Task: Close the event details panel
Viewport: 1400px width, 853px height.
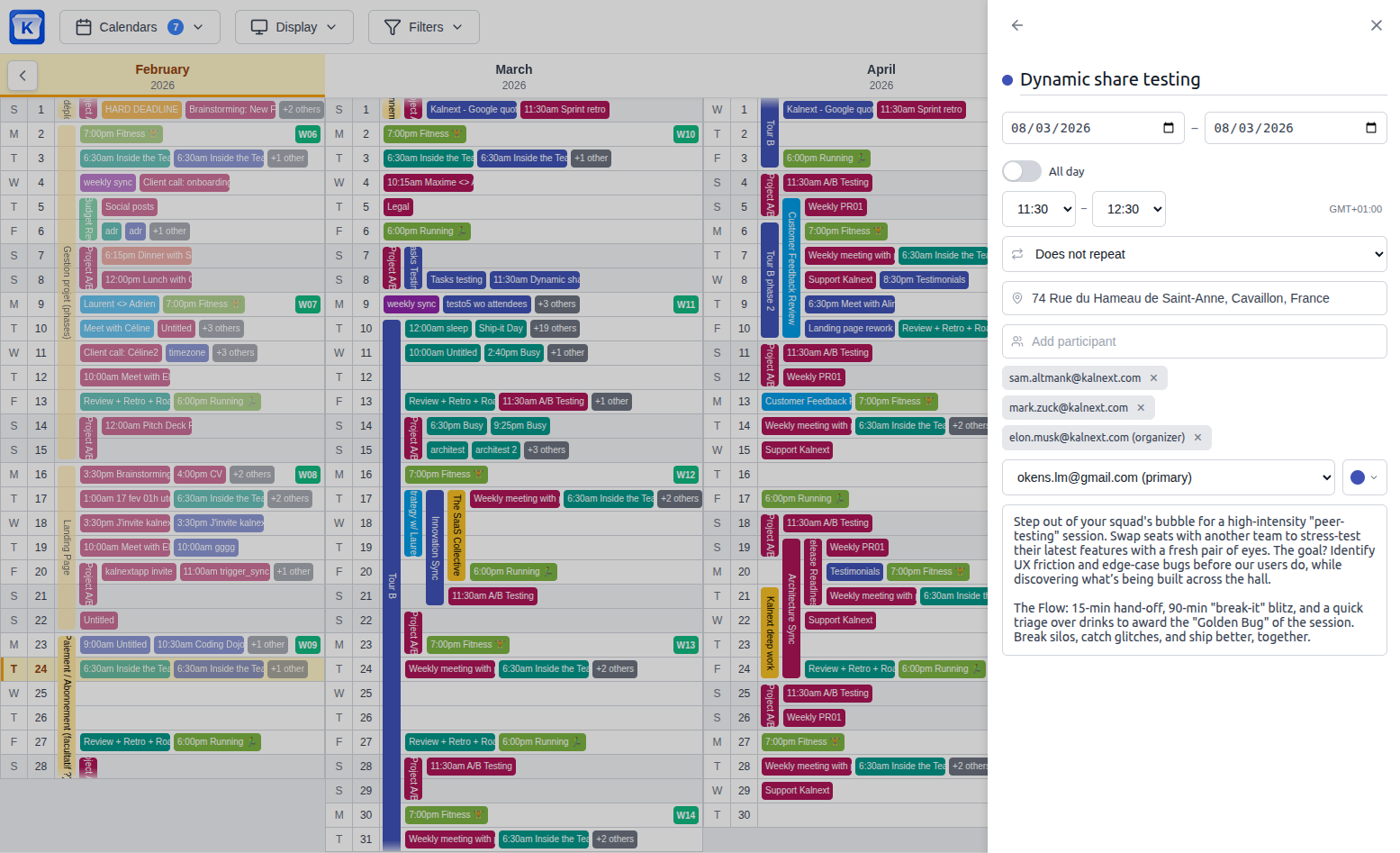Action: pyautogui.click(x=1376, y=25)
